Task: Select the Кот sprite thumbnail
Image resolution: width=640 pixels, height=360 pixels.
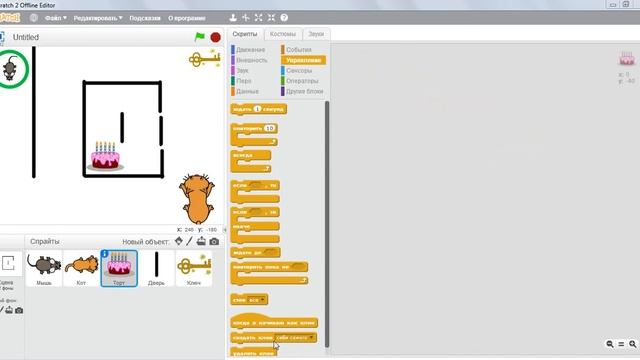Action: [x=81, y=268]
